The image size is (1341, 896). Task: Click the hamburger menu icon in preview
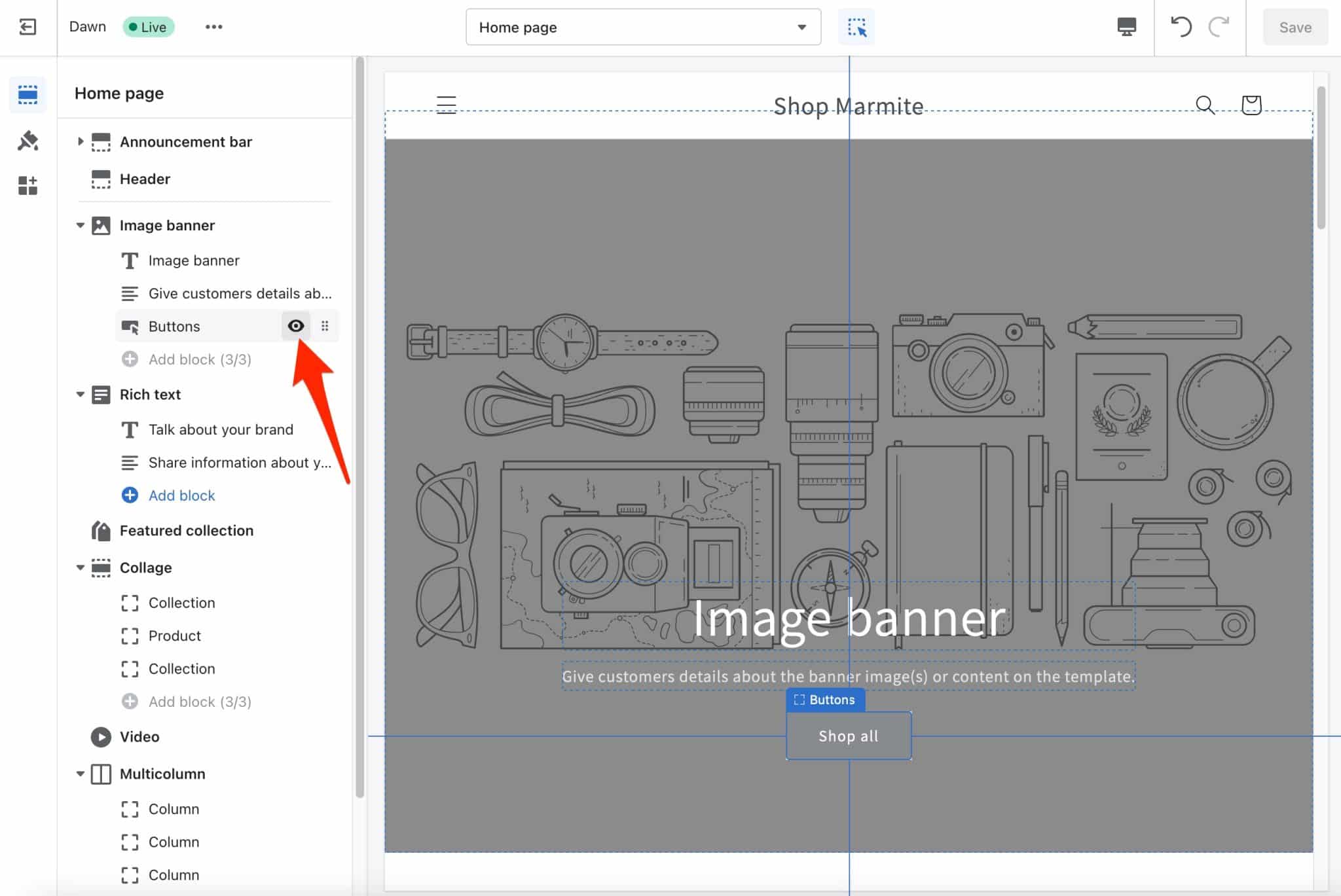[448, 104]
